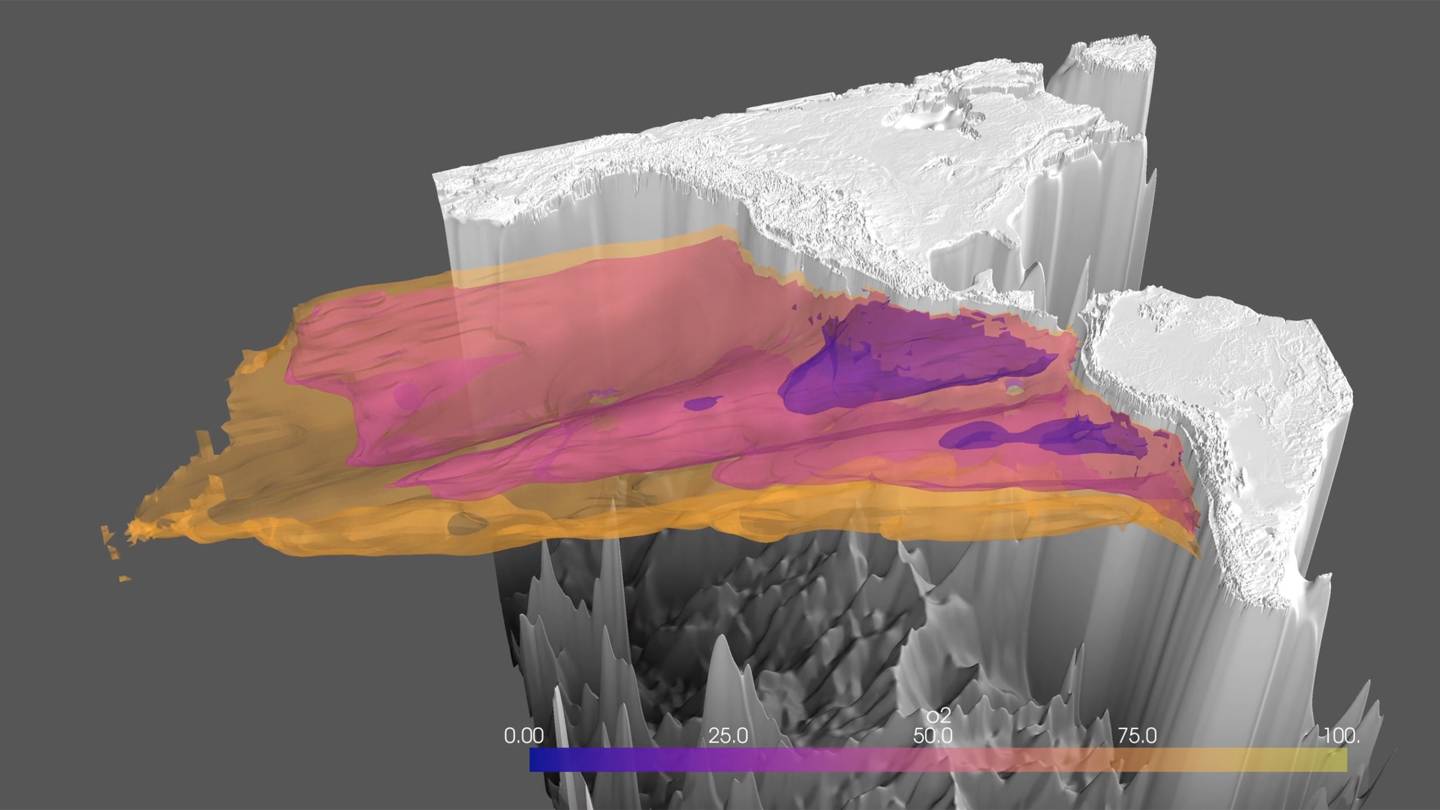The image size is (1440, 810).
Task: Select the 0.00 tick label on the legend
Action: [521, 734]
